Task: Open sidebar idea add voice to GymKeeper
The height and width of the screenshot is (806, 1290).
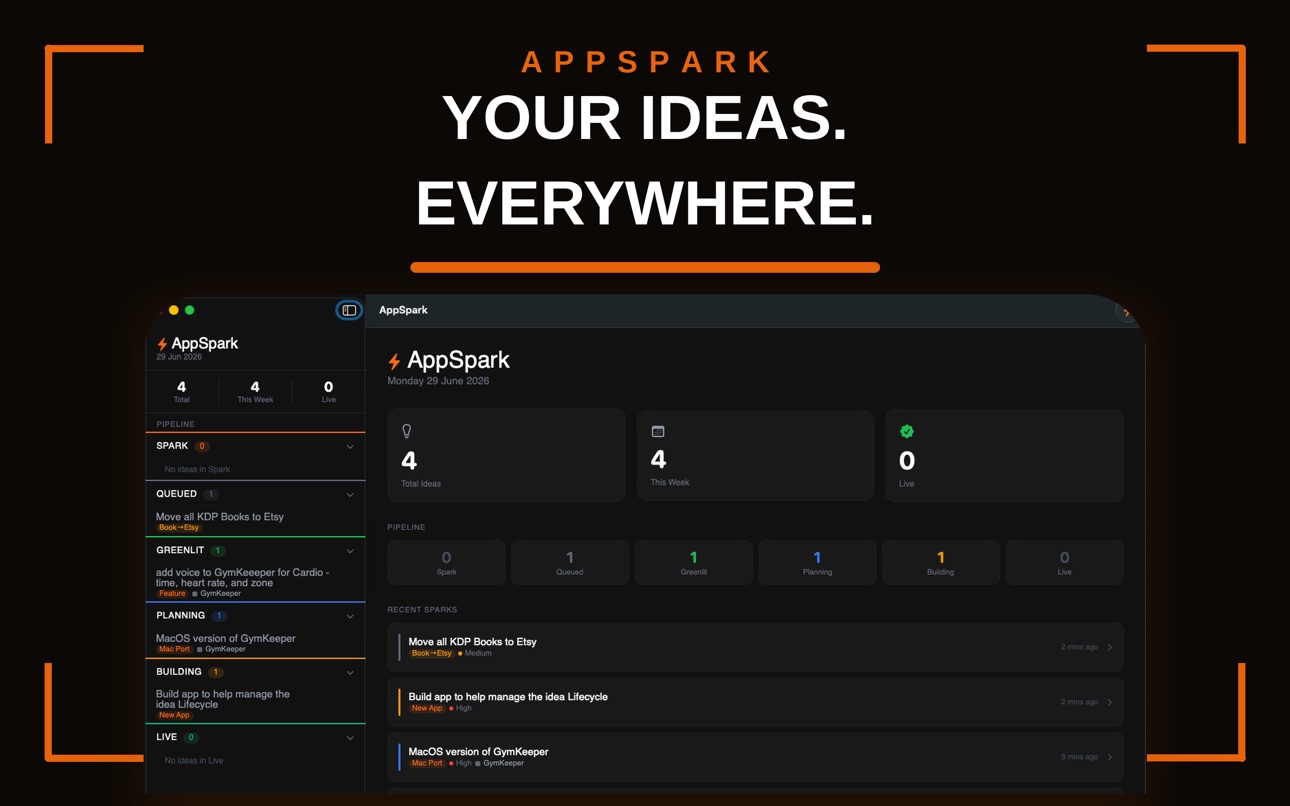Action: 255,582
